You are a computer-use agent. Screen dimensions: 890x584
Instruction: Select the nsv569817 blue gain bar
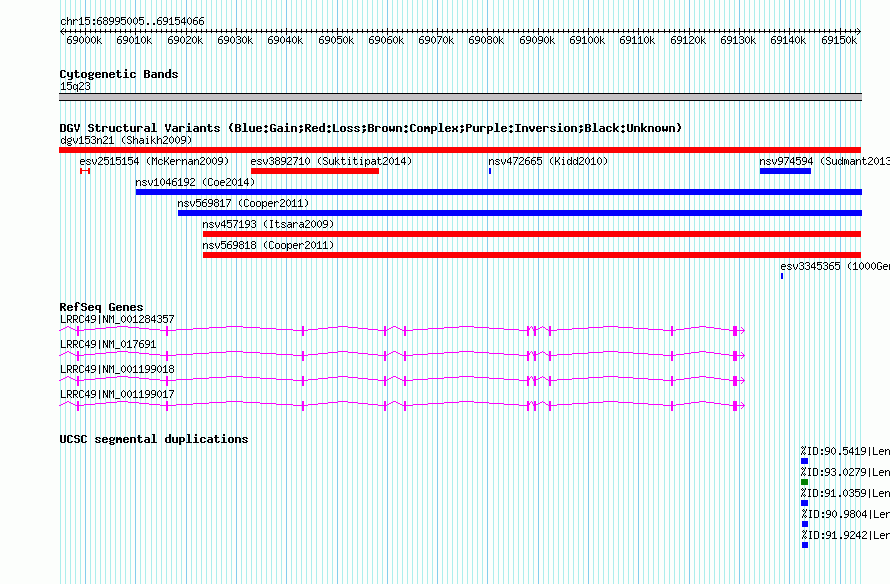click(x=520, y=213)
